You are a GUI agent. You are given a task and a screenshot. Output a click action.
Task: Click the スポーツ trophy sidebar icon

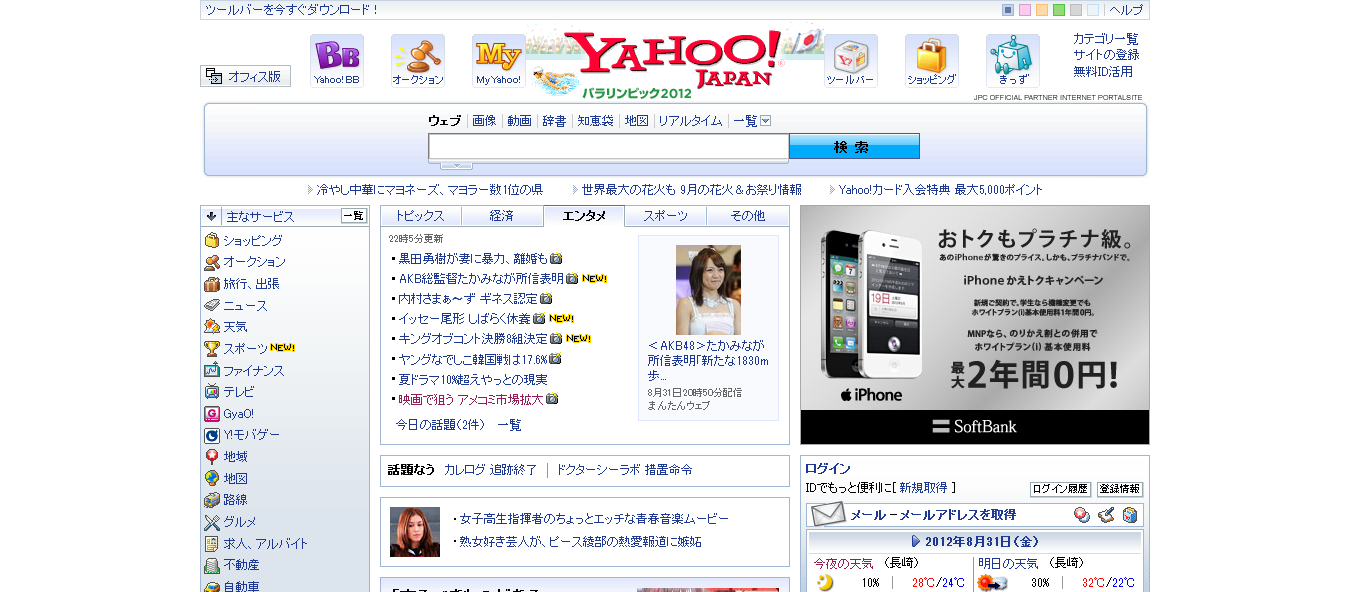click(212, 349)
